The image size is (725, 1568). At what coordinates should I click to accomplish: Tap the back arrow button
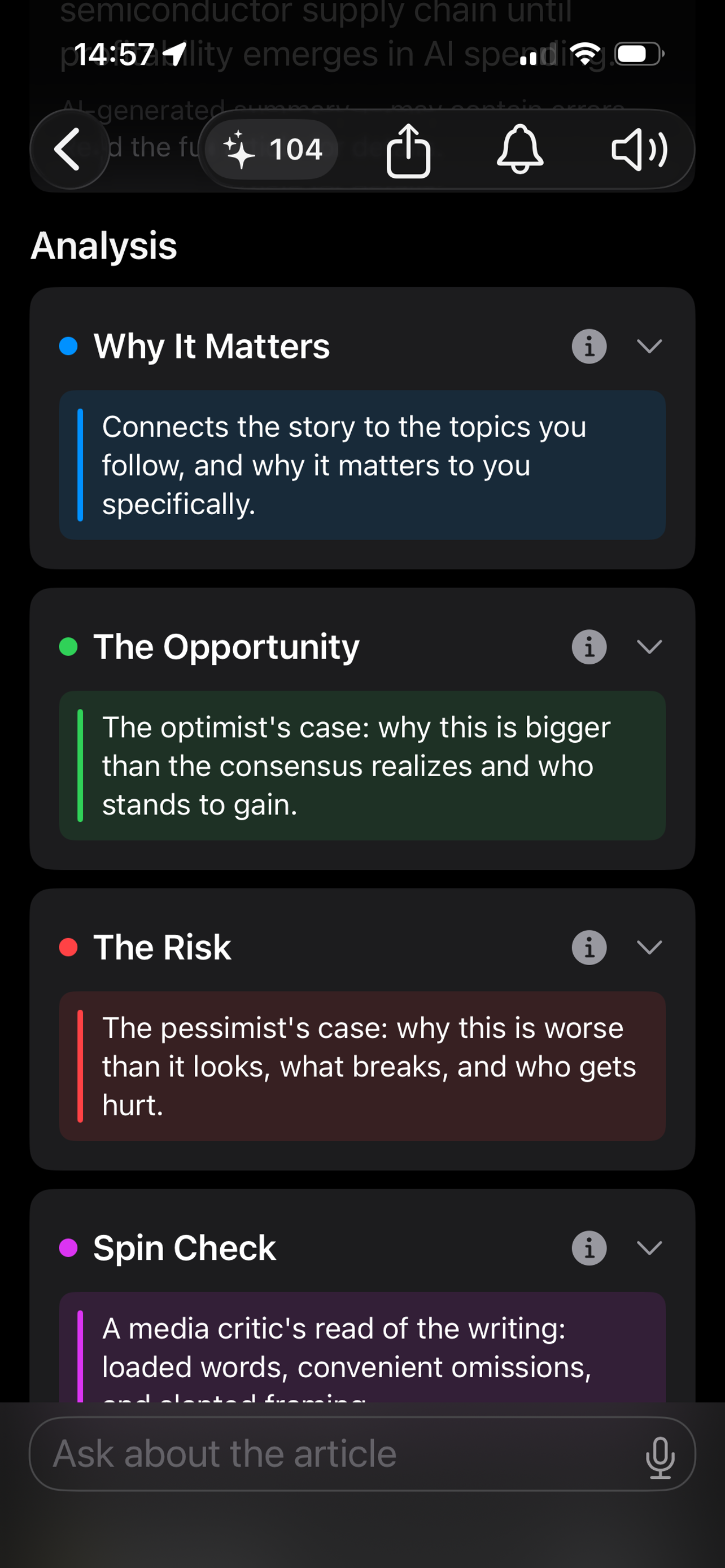point(69,149)
